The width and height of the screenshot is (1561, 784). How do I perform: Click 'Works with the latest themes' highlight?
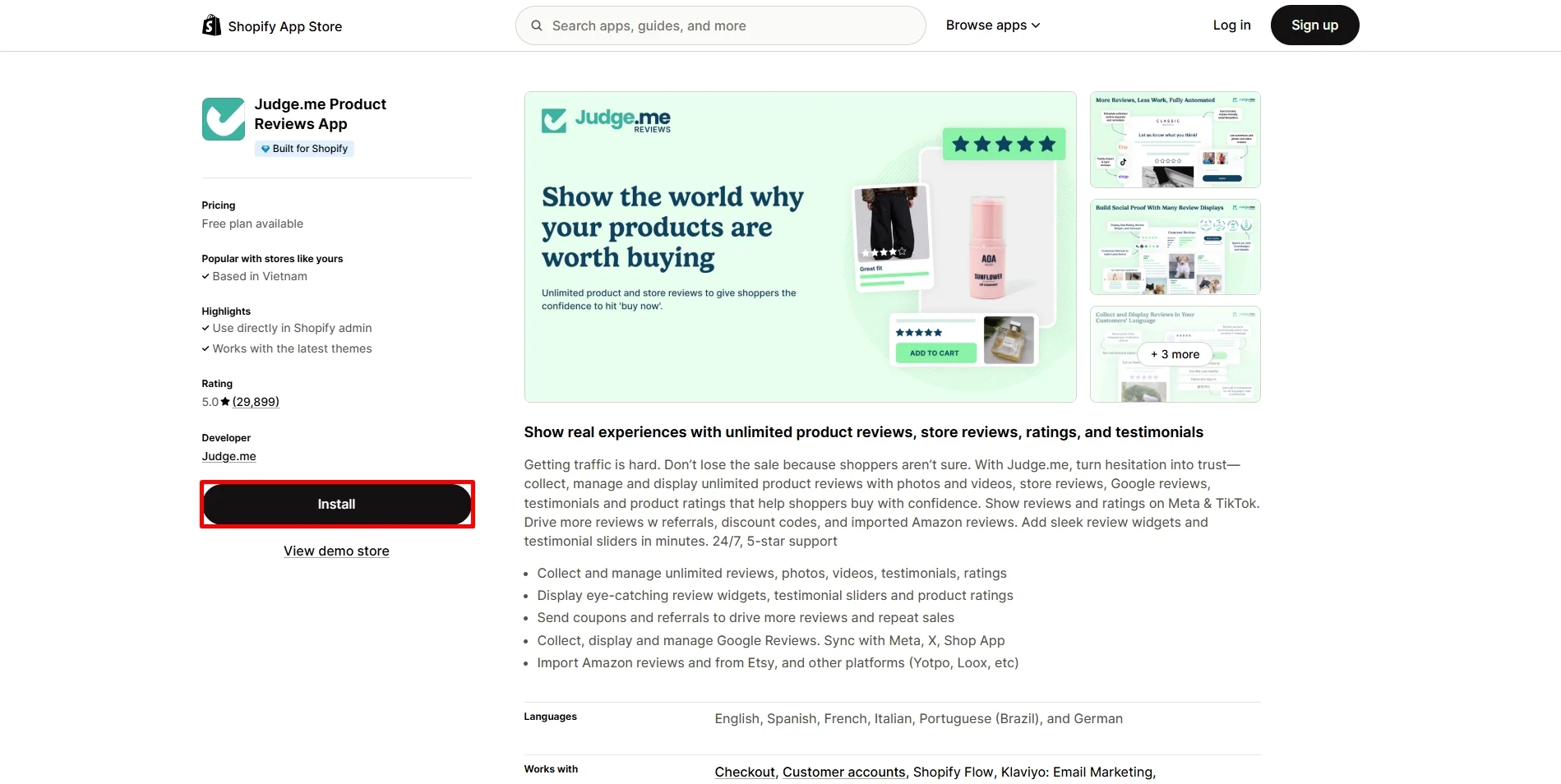click(x=292, y=348)
